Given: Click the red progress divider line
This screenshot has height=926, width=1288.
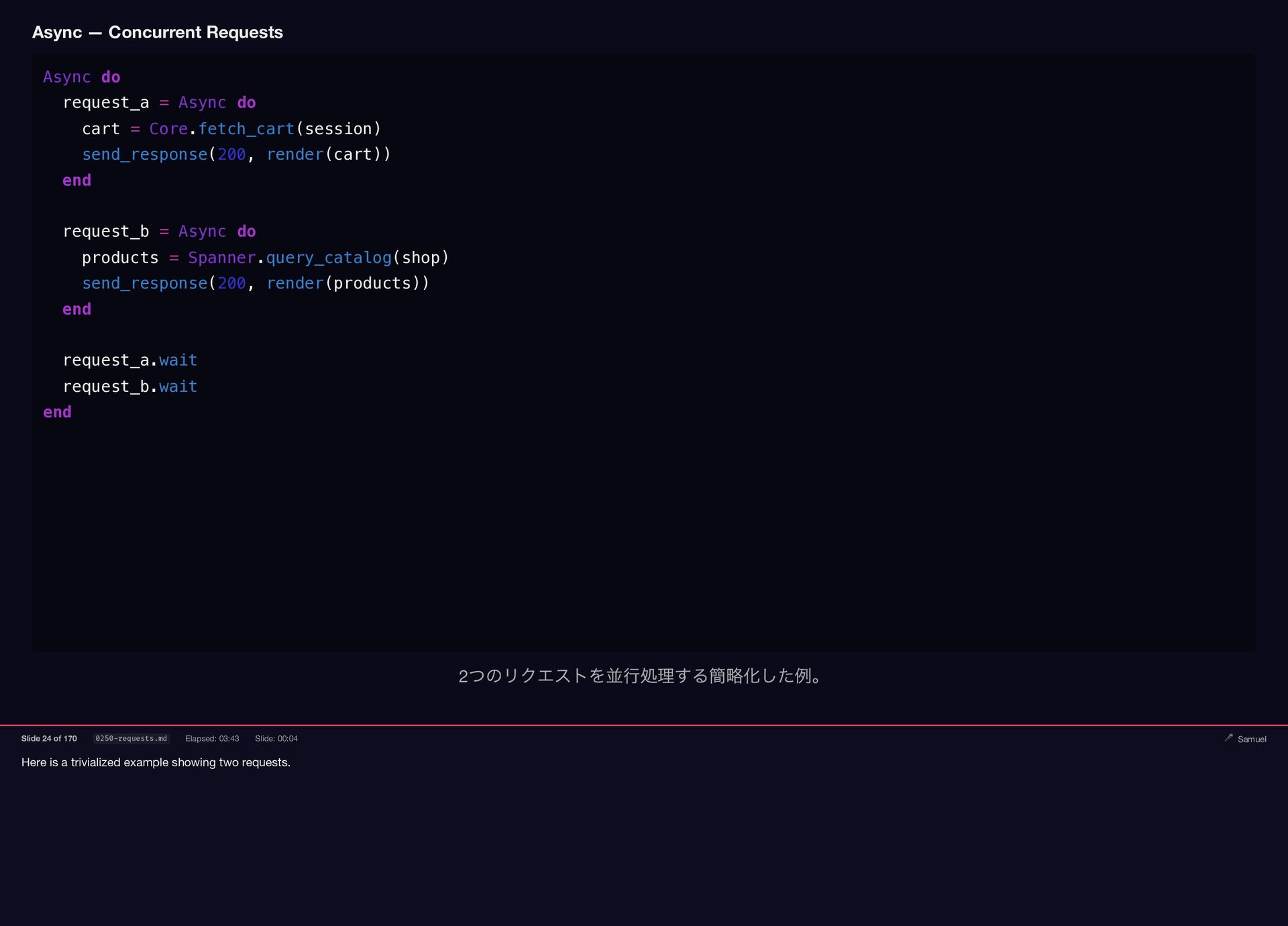Looking at the screenshot, I should point(644,725).
